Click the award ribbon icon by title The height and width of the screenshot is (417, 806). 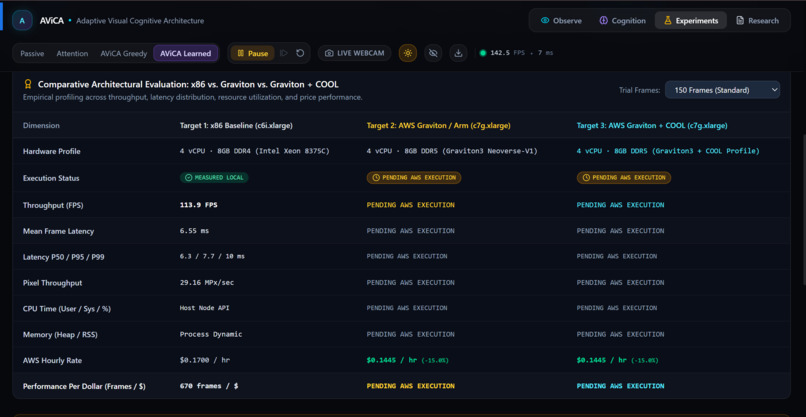click(28, 84)
